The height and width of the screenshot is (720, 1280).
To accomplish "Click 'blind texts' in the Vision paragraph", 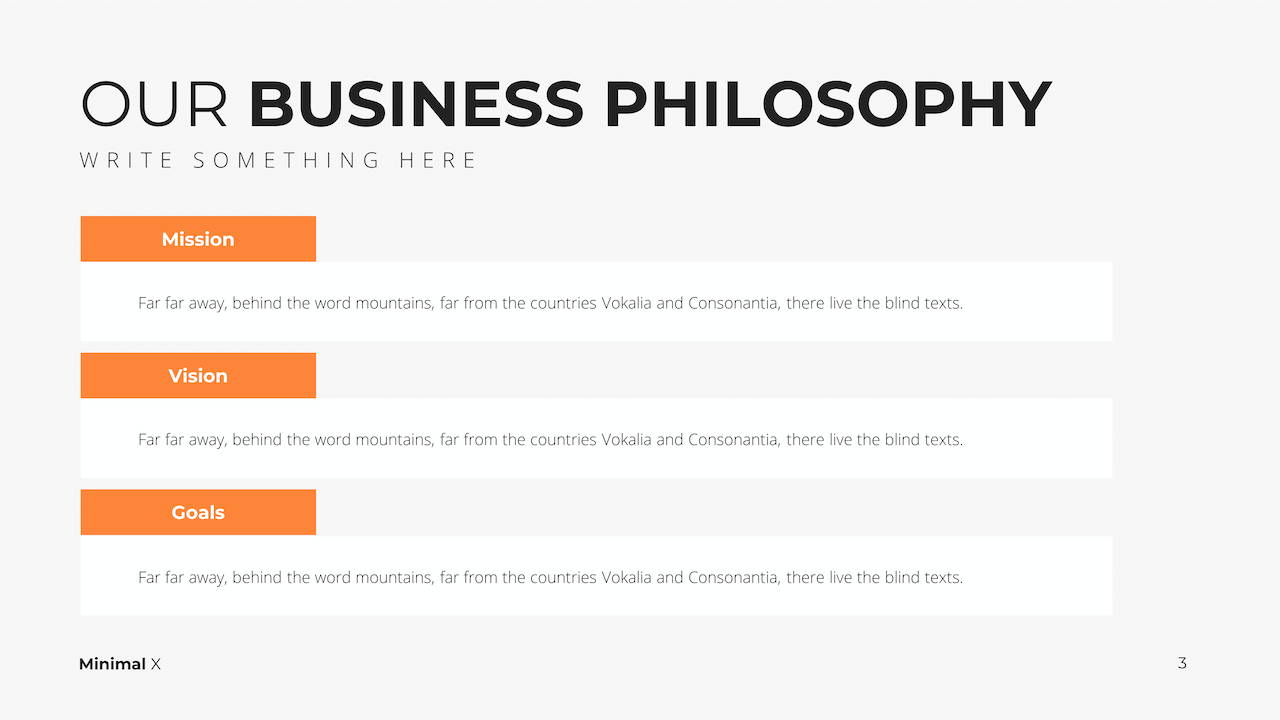I will point(923,440).
